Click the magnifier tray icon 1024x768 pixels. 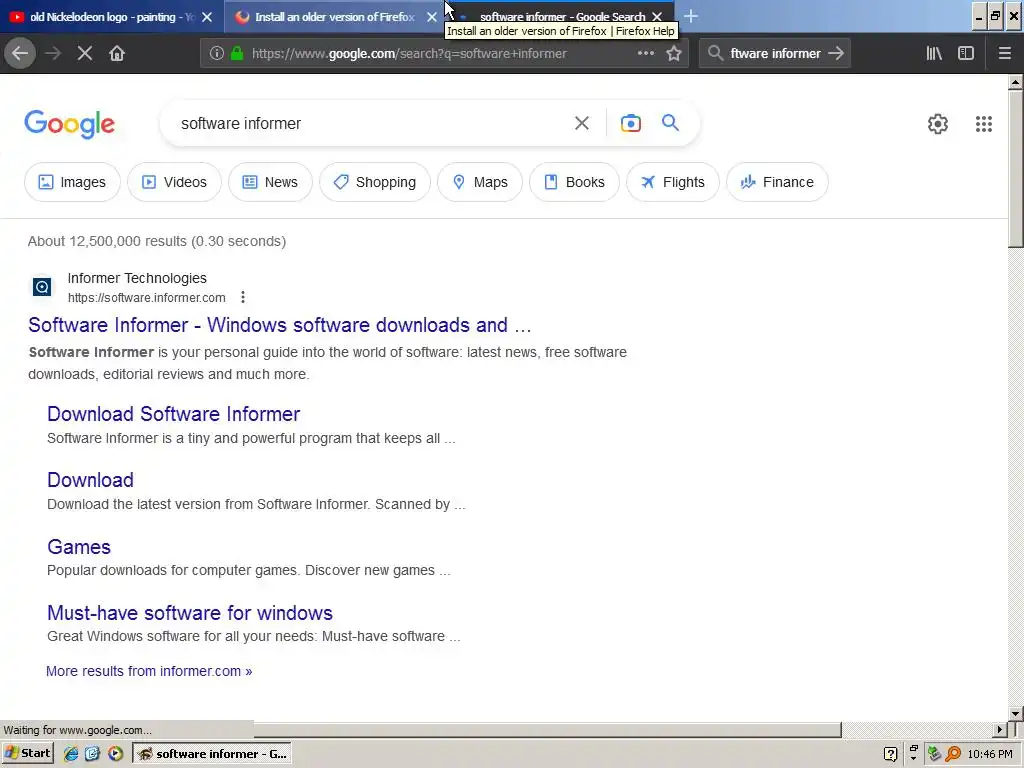coord(953,754)
